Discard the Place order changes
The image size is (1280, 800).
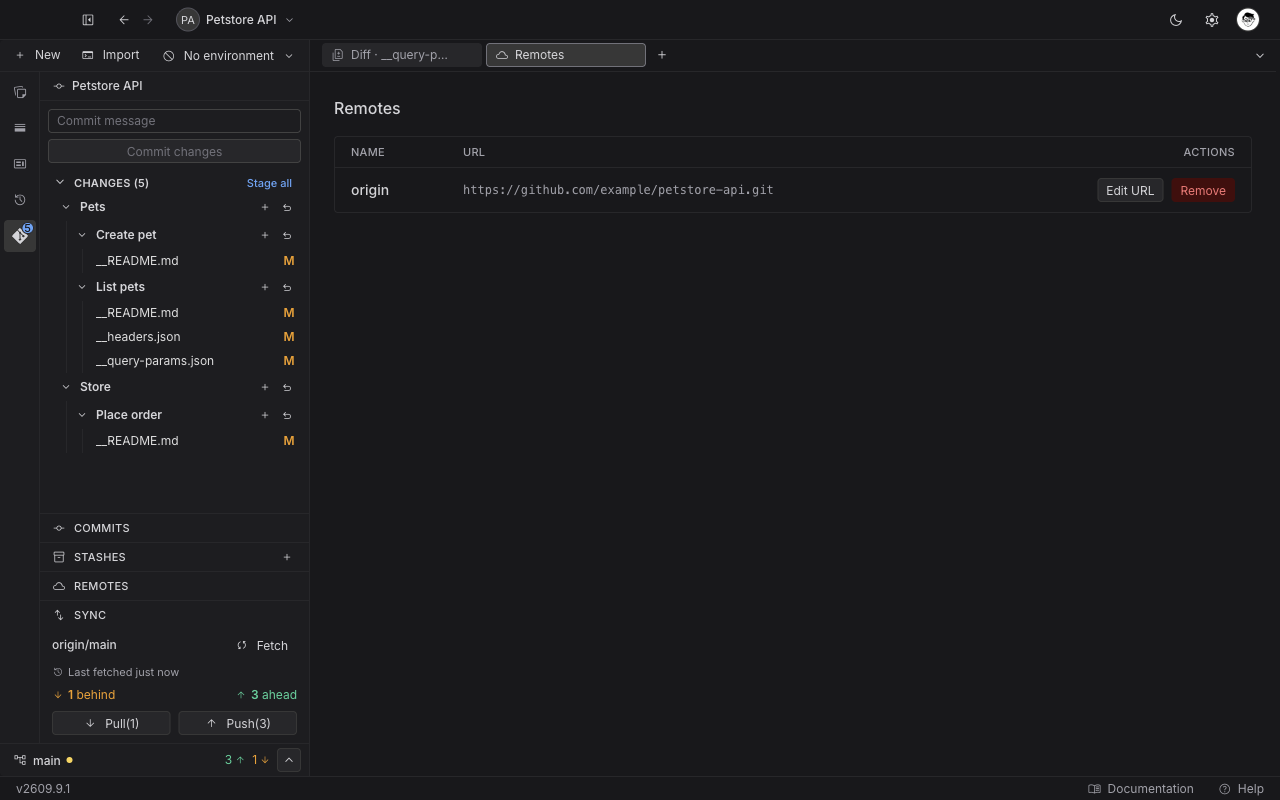[287, 415]
